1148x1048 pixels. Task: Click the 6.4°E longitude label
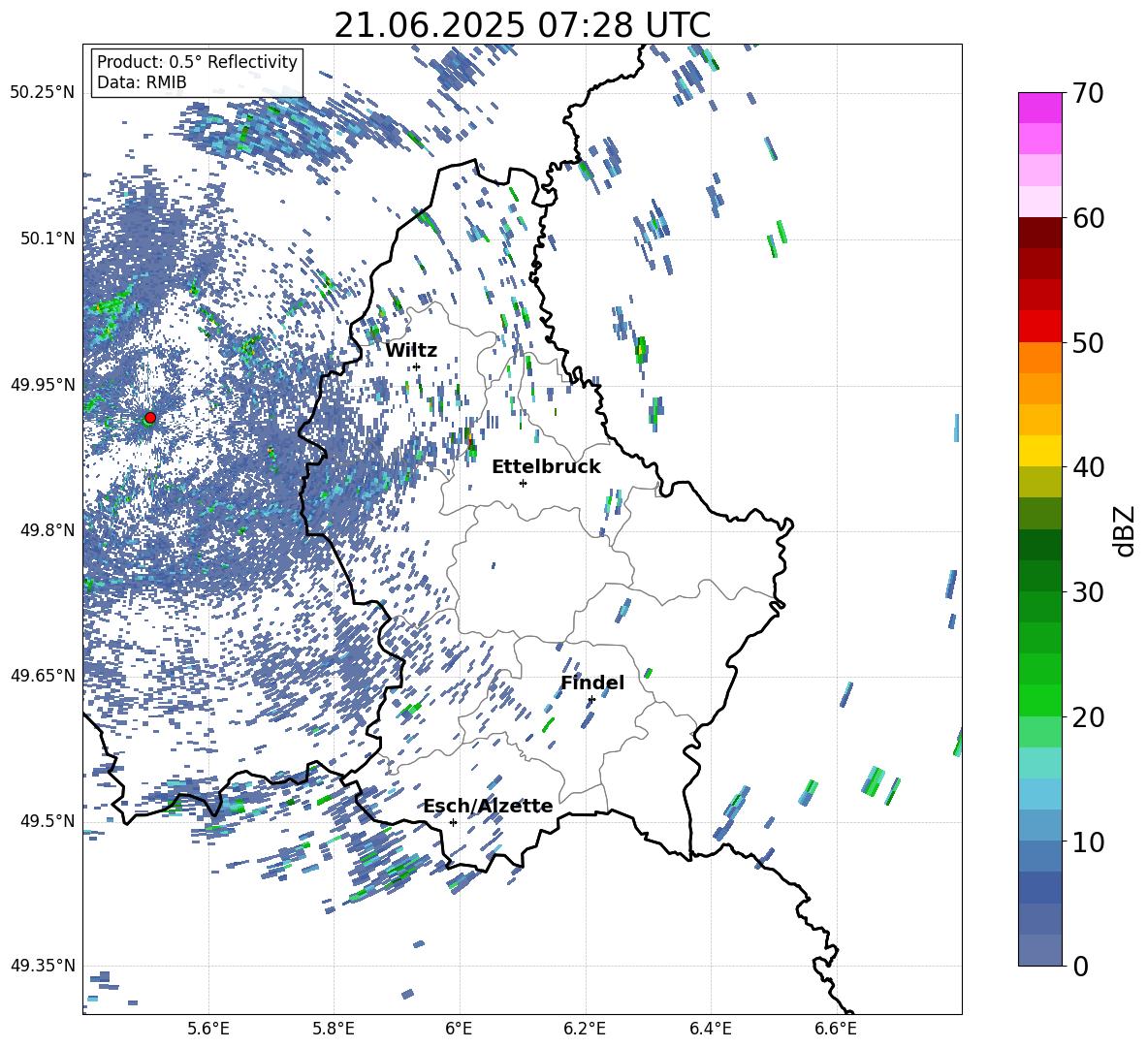click(710, 1029)
